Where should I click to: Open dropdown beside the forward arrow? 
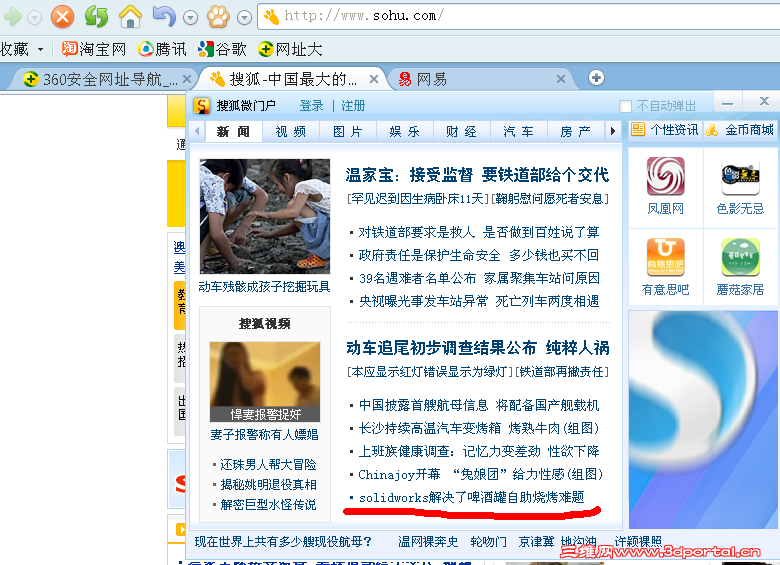click(34, 18)
